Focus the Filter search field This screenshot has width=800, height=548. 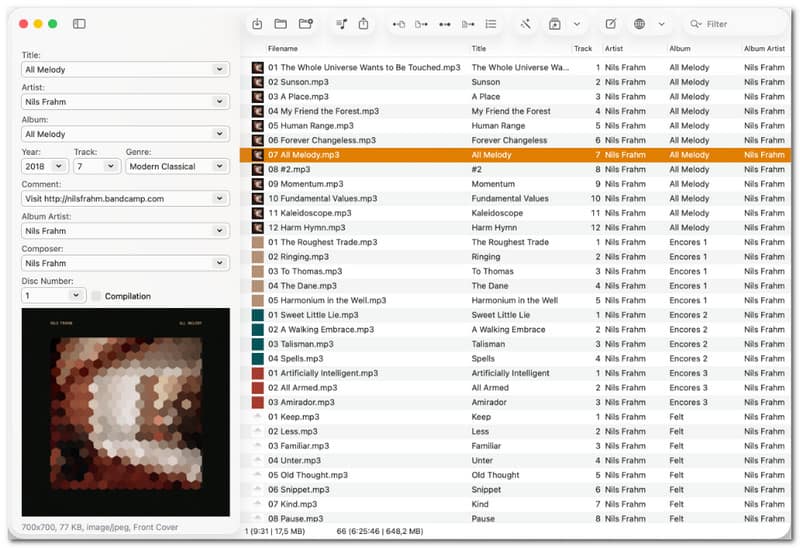click(x=735, y=24)
